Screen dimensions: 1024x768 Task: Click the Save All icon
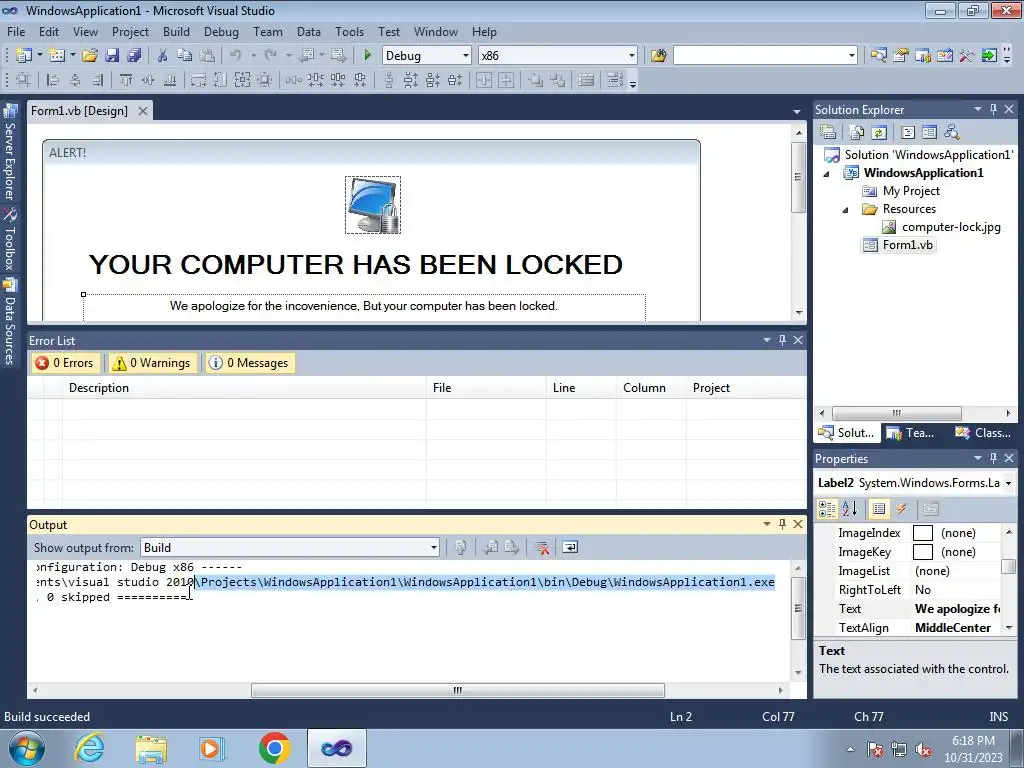pos(135,56)
